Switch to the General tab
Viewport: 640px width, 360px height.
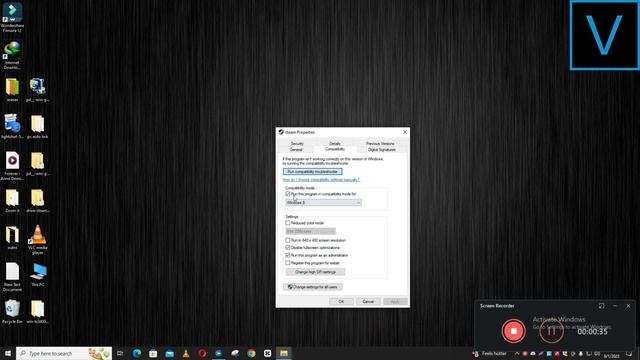(x=296, y=150)
